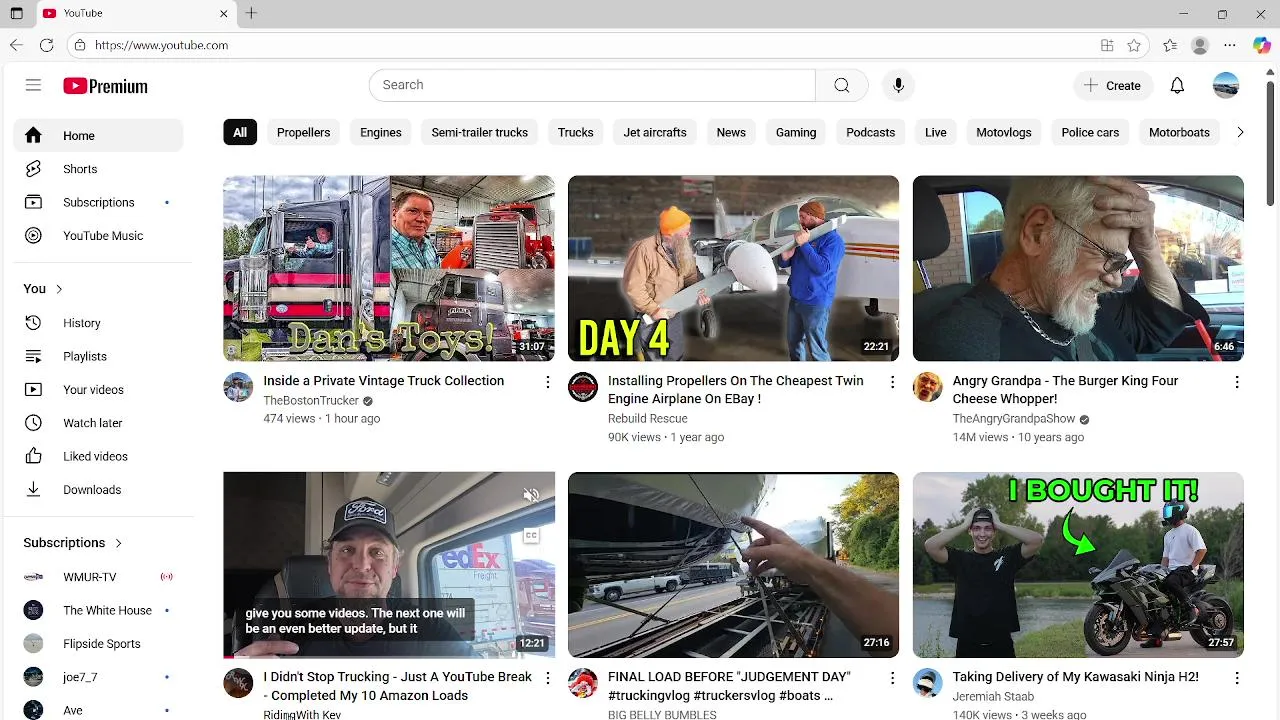The image size is (1280, 720).
Task: Open browser Settings and more menu
Action: click(1230, 45)
